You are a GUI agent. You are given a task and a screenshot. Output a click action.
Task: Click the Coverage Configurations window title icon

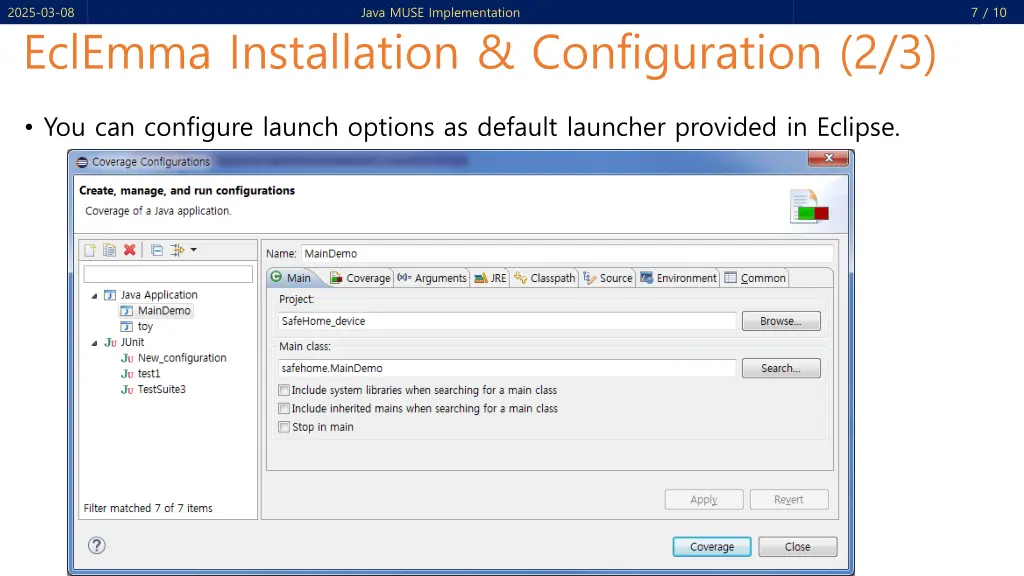(x=82, y=162)
